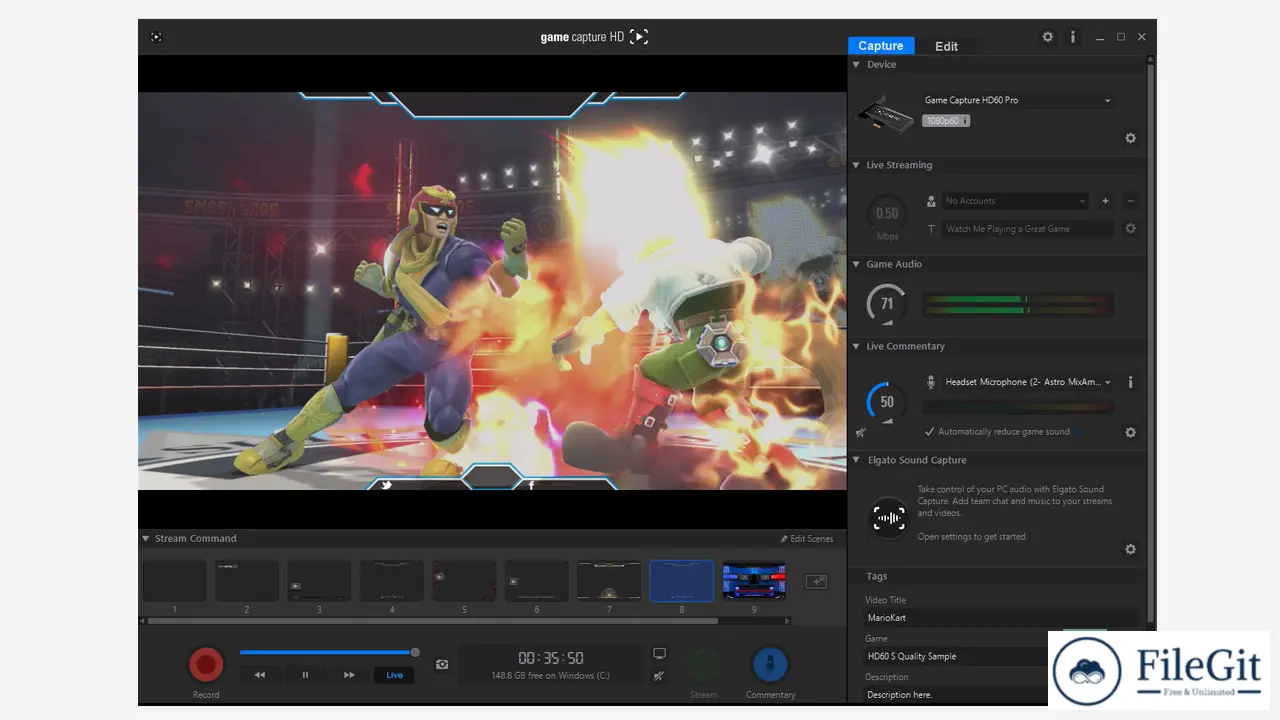1280x720 pixels.
Task: Click the right panel vertical scrollbar
Action: (1151, 345)
